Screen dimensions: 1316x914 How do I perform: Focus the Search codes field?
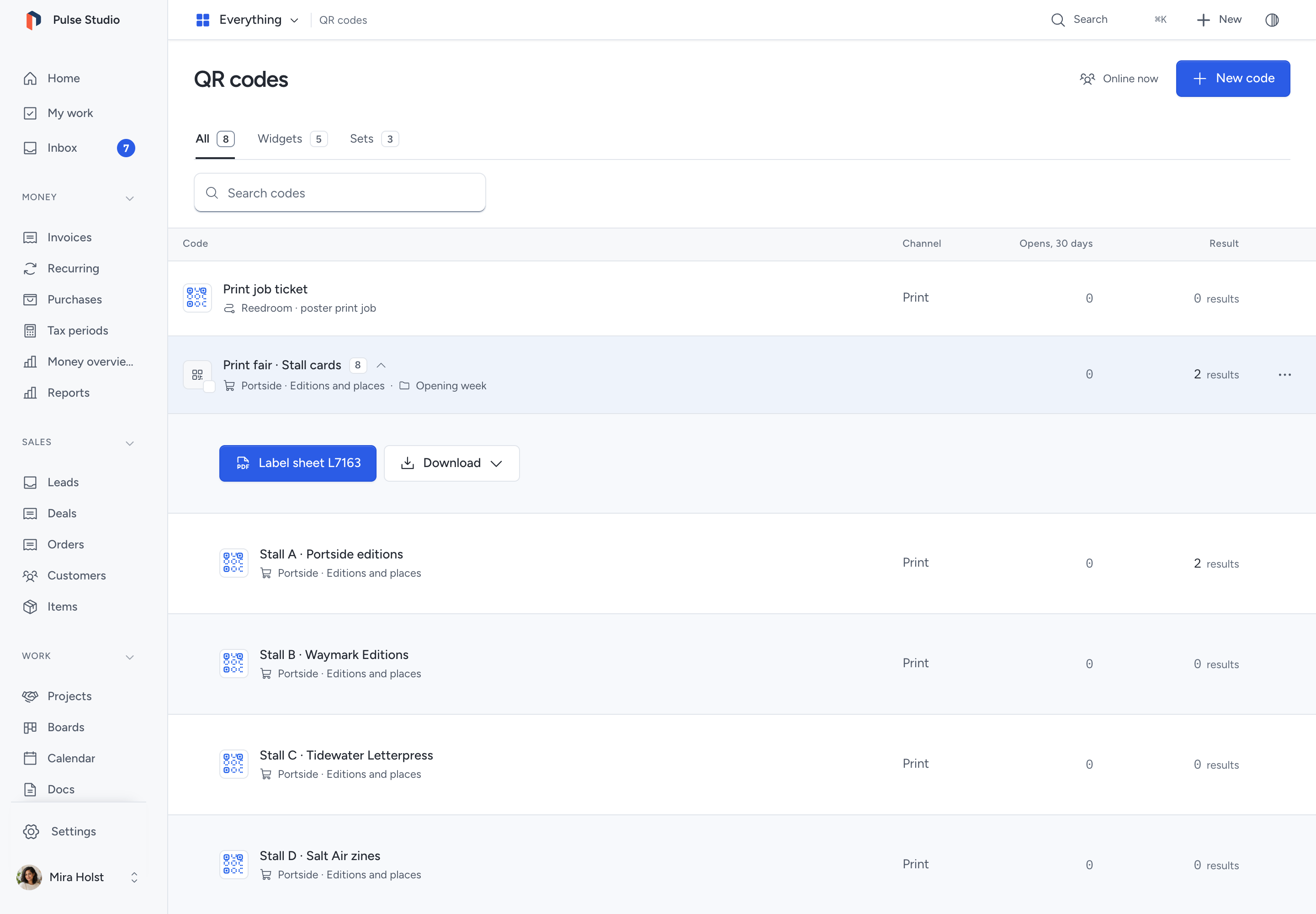coord(340,193)
